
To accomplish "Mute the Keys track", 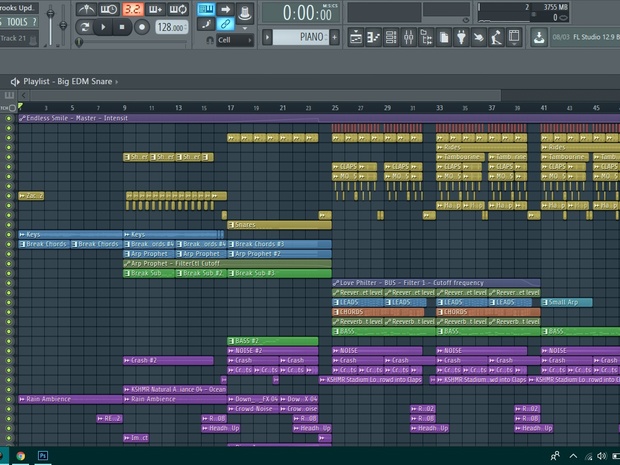I will coord(9,234).
